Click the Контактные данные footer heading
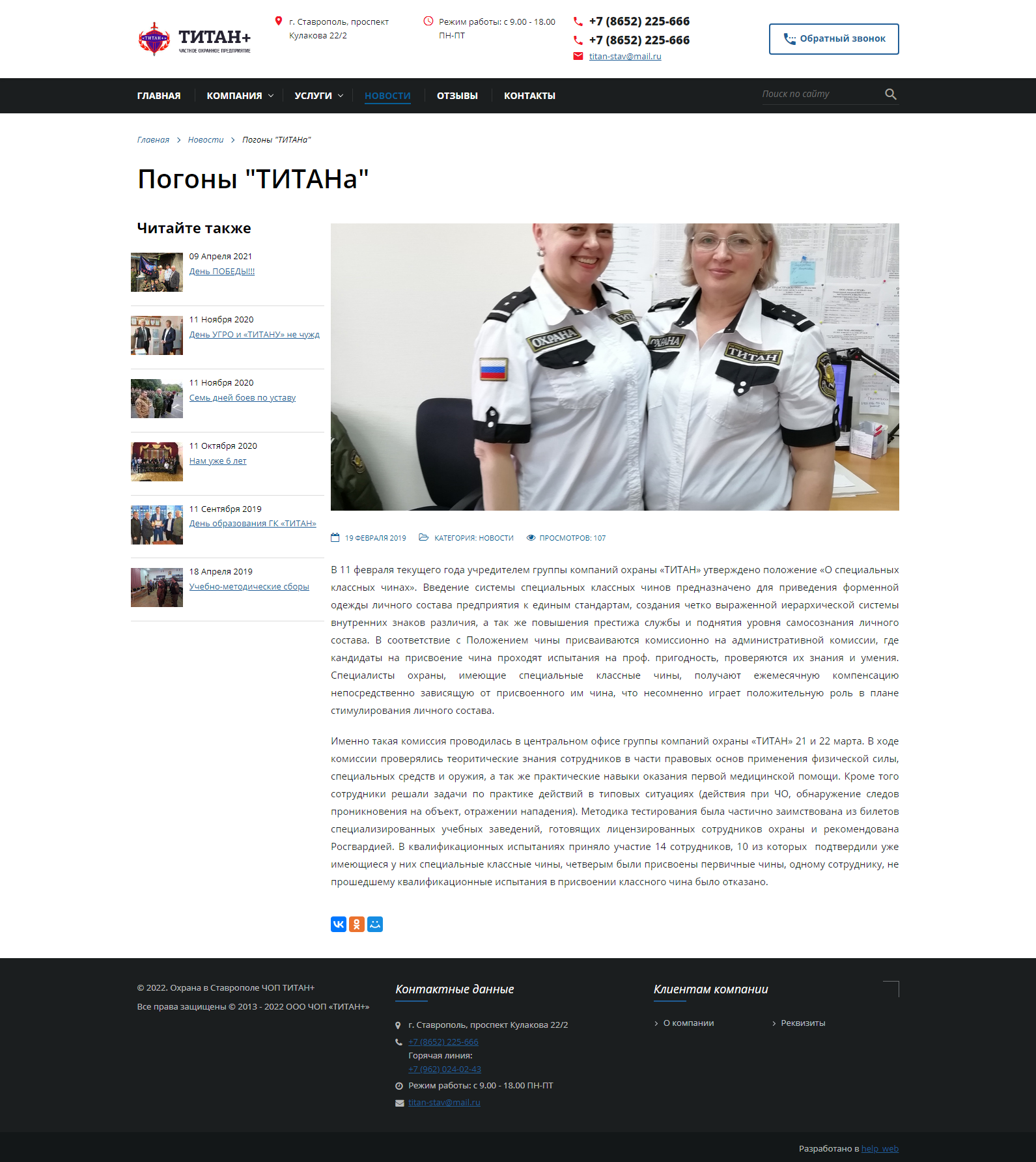 coord(455,989)
